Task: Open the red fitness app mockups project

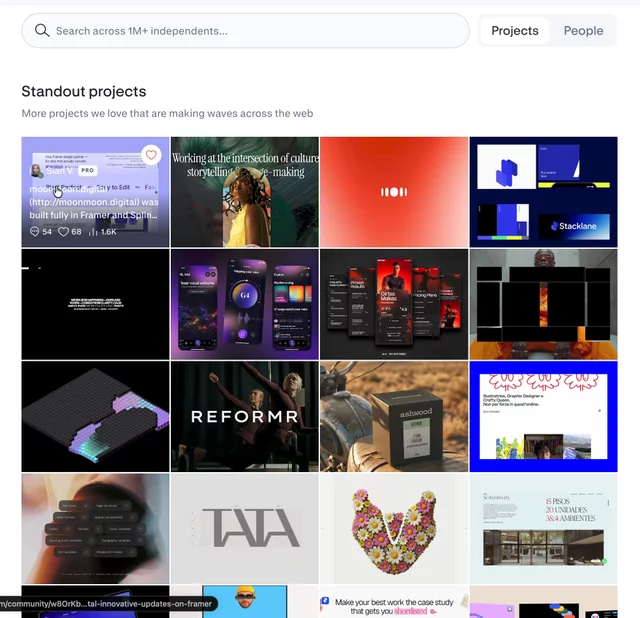Action: [x=394, y=304]
